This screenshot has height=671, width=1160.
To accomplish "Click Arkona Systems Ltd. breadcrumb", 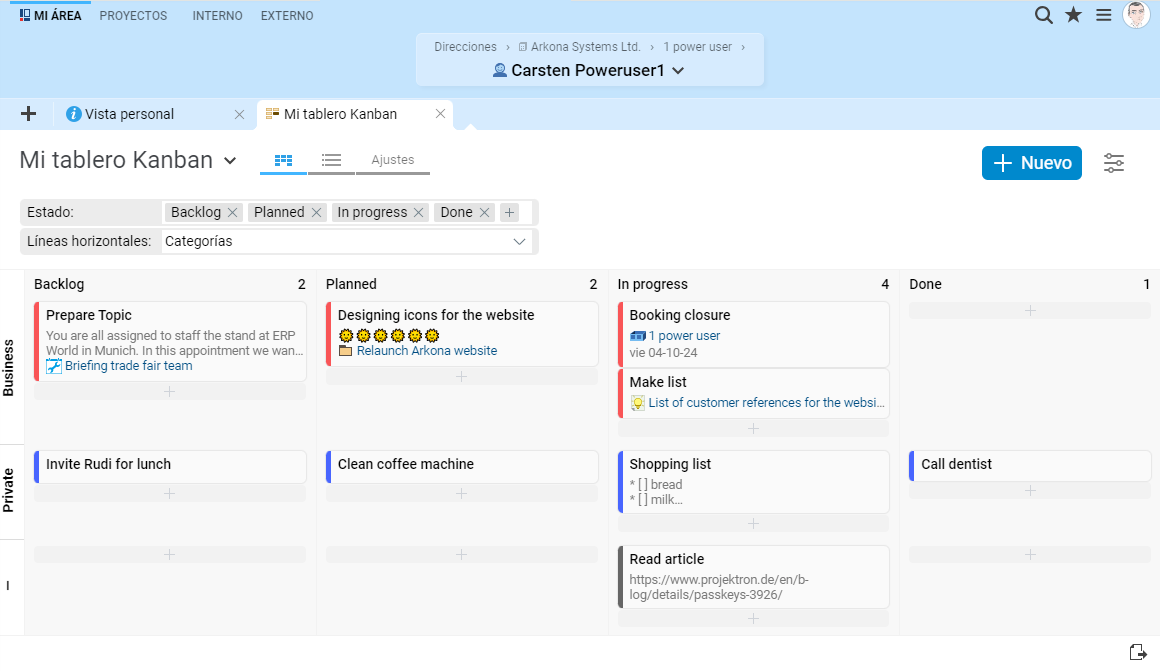I will coord(585,47).
